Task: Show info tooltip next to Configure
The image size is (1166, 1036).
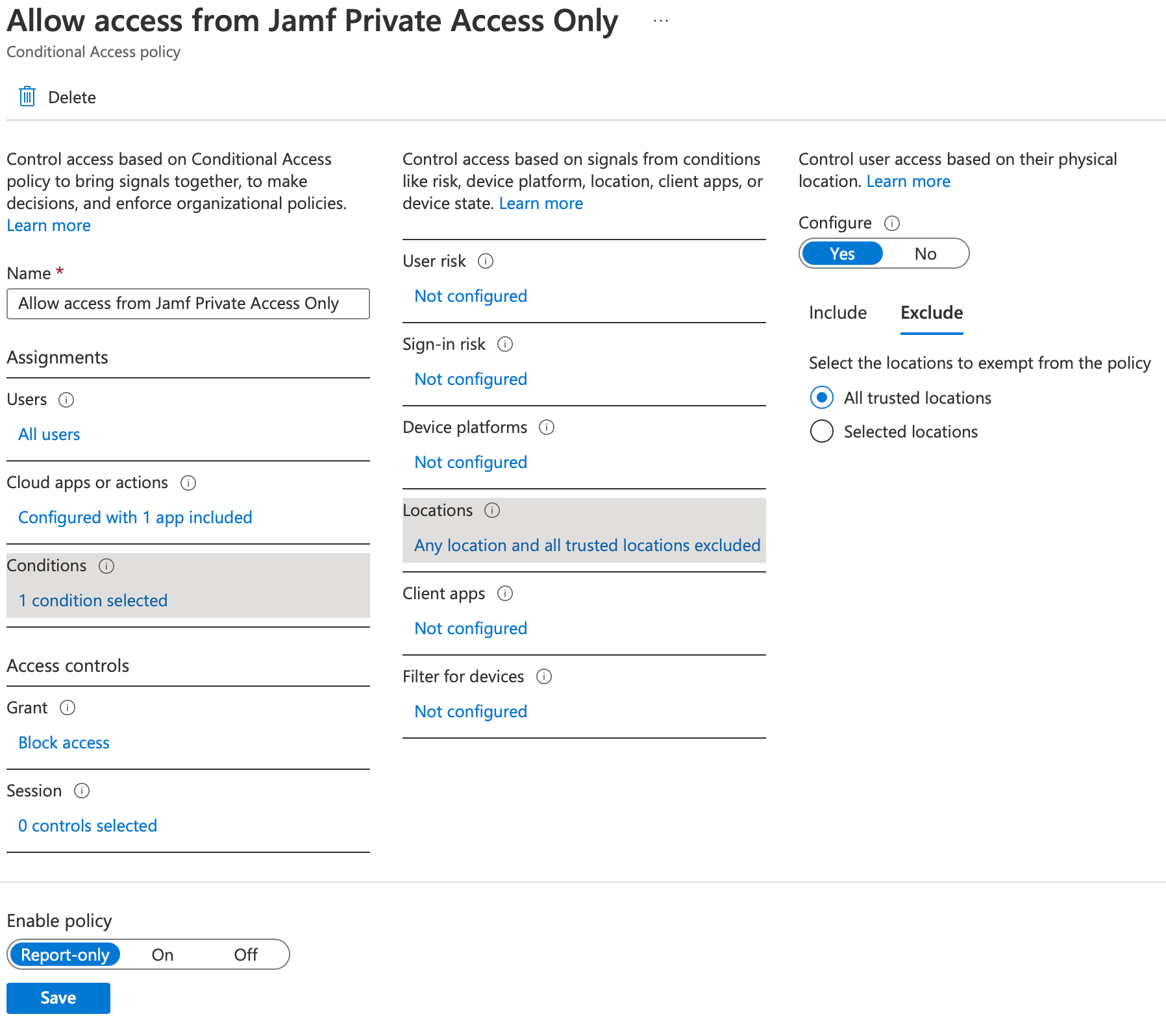Action: coord(892,223)
